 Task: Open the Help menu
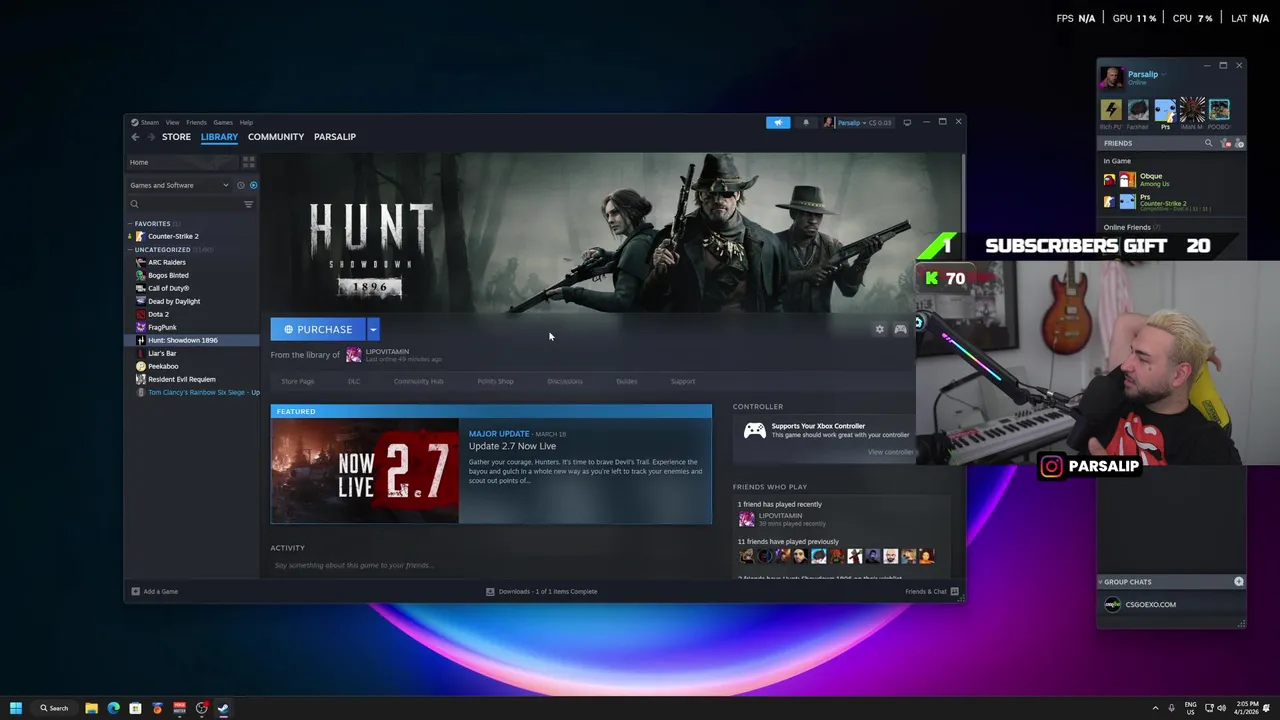click(x=246, y=122)
